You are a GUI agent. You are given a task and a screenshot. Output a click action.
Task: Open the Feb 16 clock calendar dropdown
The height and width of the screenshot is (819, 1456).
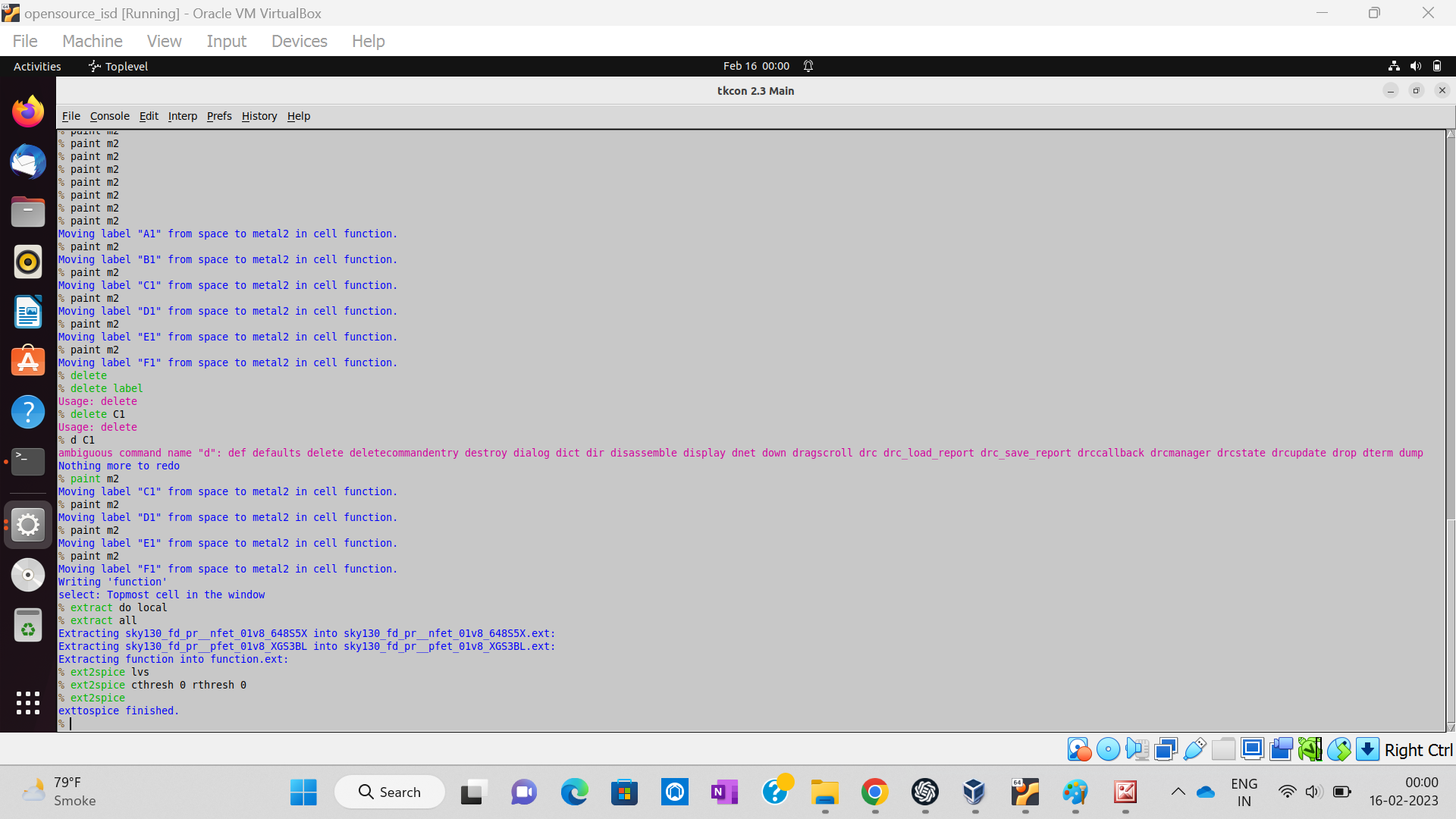(x=755, y=66)
